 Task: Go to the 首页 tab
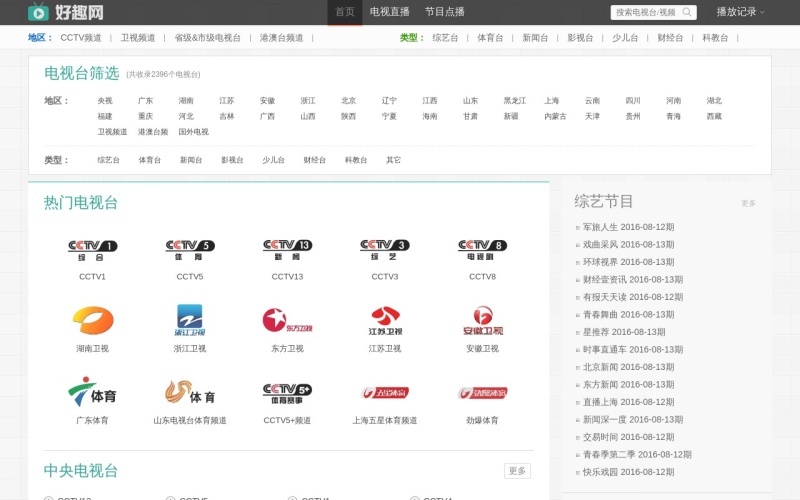click(x=345, y=12)
